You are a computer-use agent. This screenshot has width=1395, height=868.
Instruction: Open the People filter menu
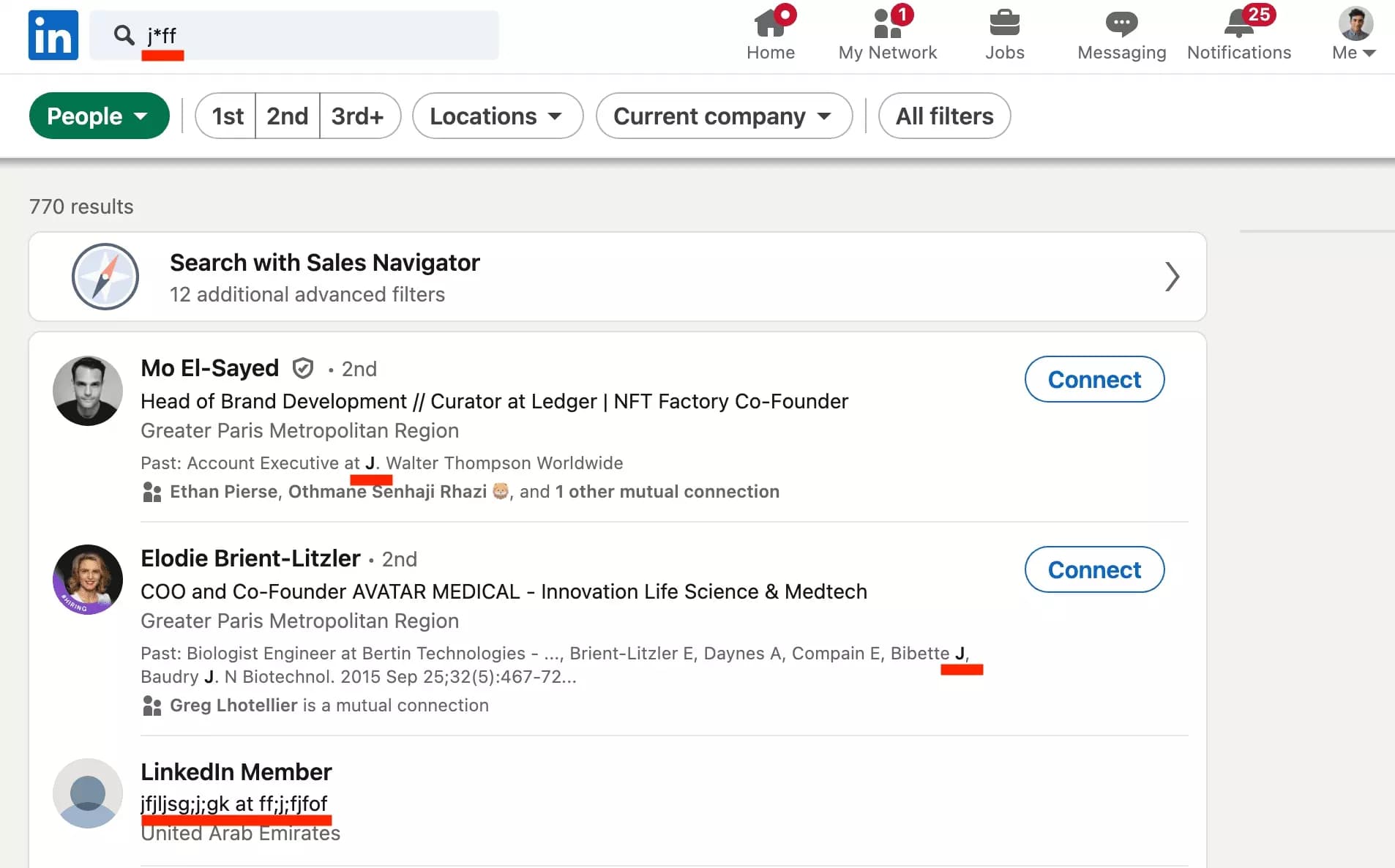coord(99,116)
